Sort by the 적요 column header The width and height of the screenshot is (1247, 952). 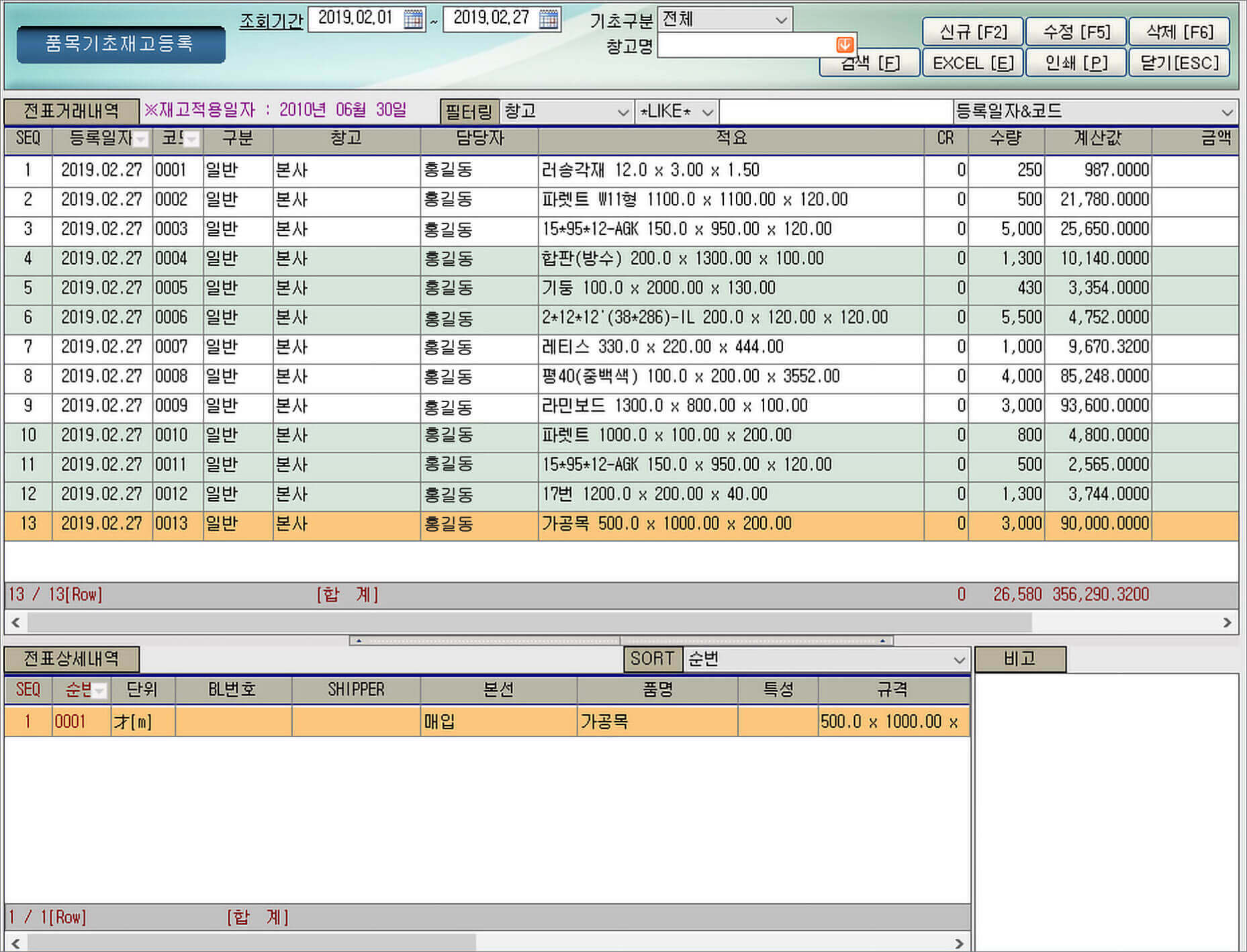[x=731, y=139]
